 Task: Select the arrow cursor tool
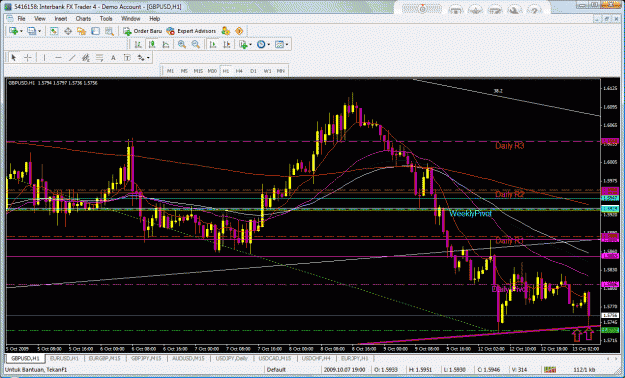click(x=14, y=58)
